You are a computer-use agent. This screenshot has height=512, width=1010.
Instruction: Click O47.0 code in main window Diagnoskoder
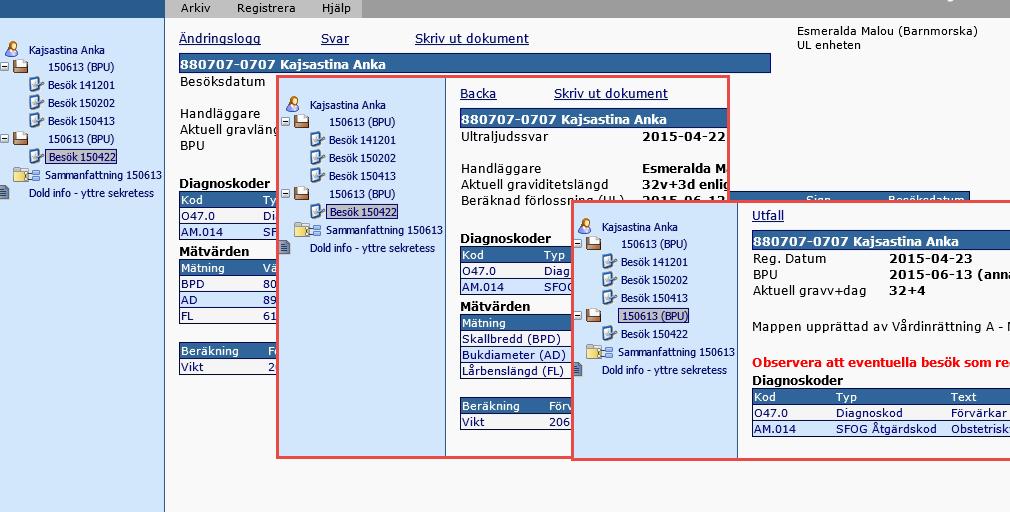click(x=198, y=216)
